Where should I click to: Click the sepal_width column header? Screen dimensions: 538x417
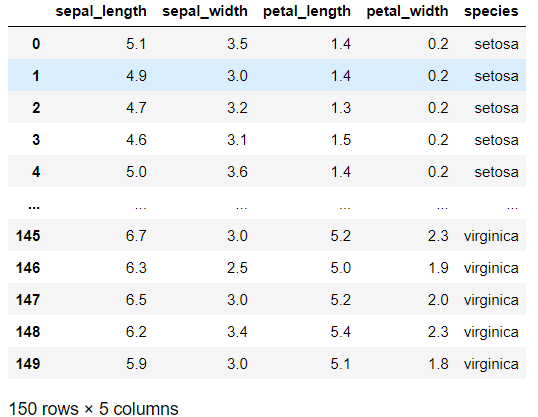205,12
